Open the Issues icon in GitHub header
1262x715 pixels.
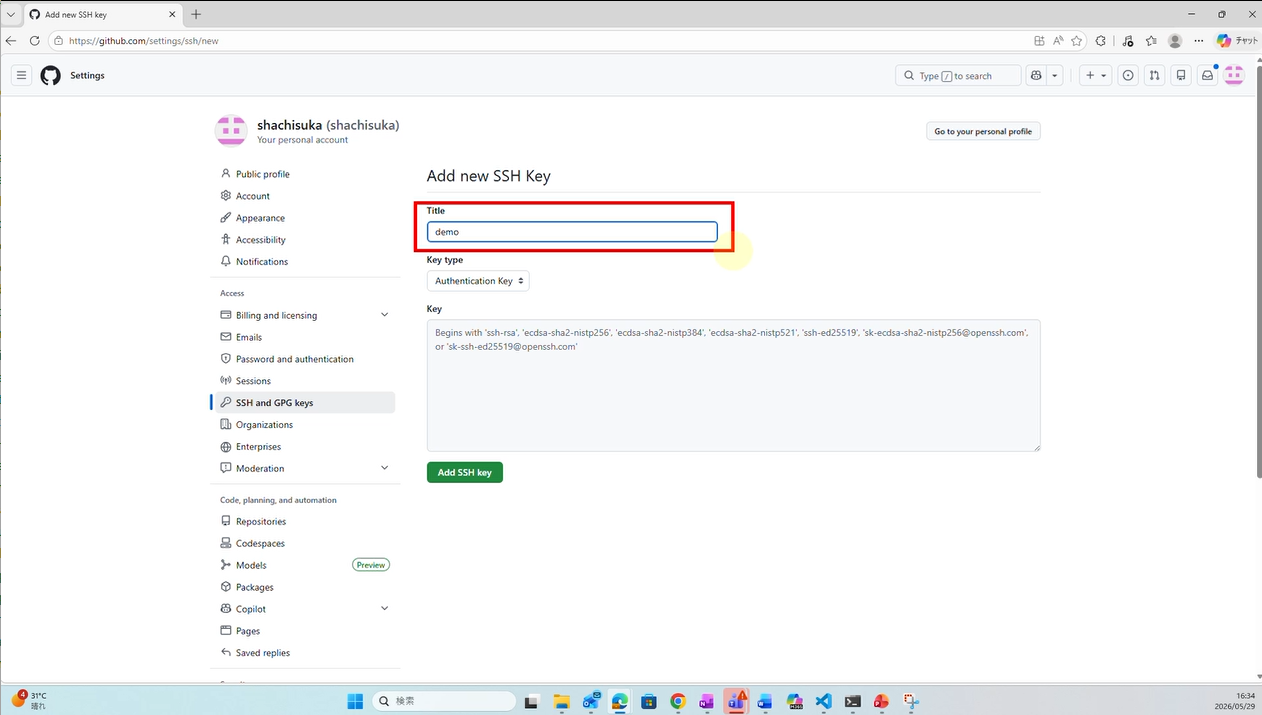(x=1128, y=75)
